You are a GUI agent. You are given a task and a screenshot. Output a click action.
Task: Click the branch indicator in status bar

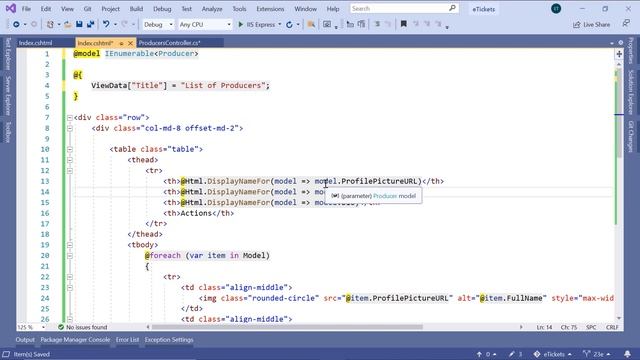(597, 354)
